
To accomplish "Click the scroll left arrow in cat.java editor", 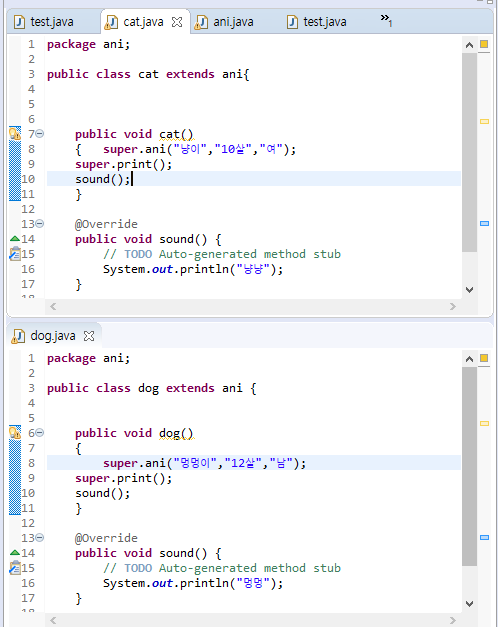I will coord(53,306).
